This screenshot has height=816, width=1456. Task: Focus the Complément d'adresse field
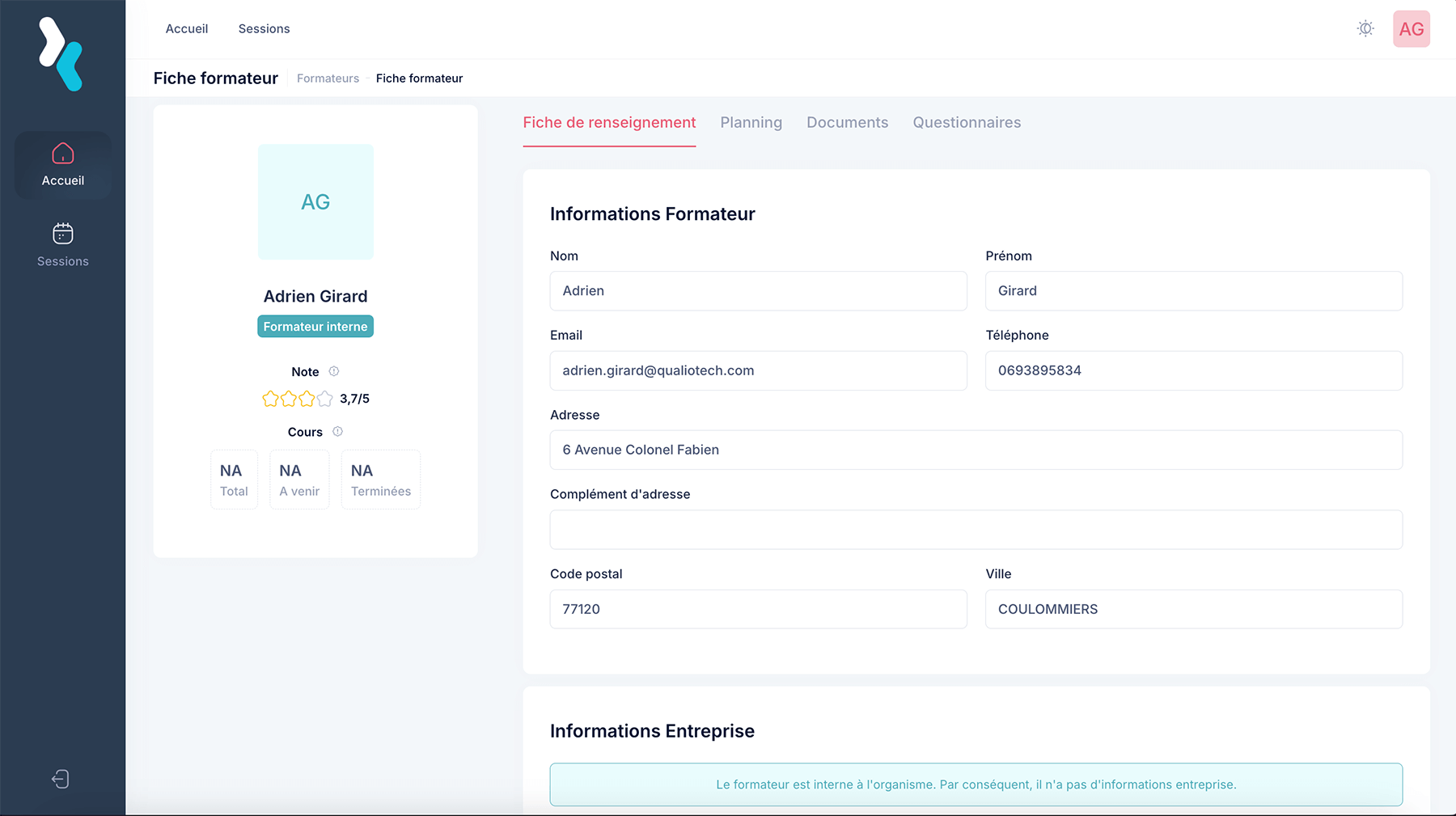(x=976, y=530)
